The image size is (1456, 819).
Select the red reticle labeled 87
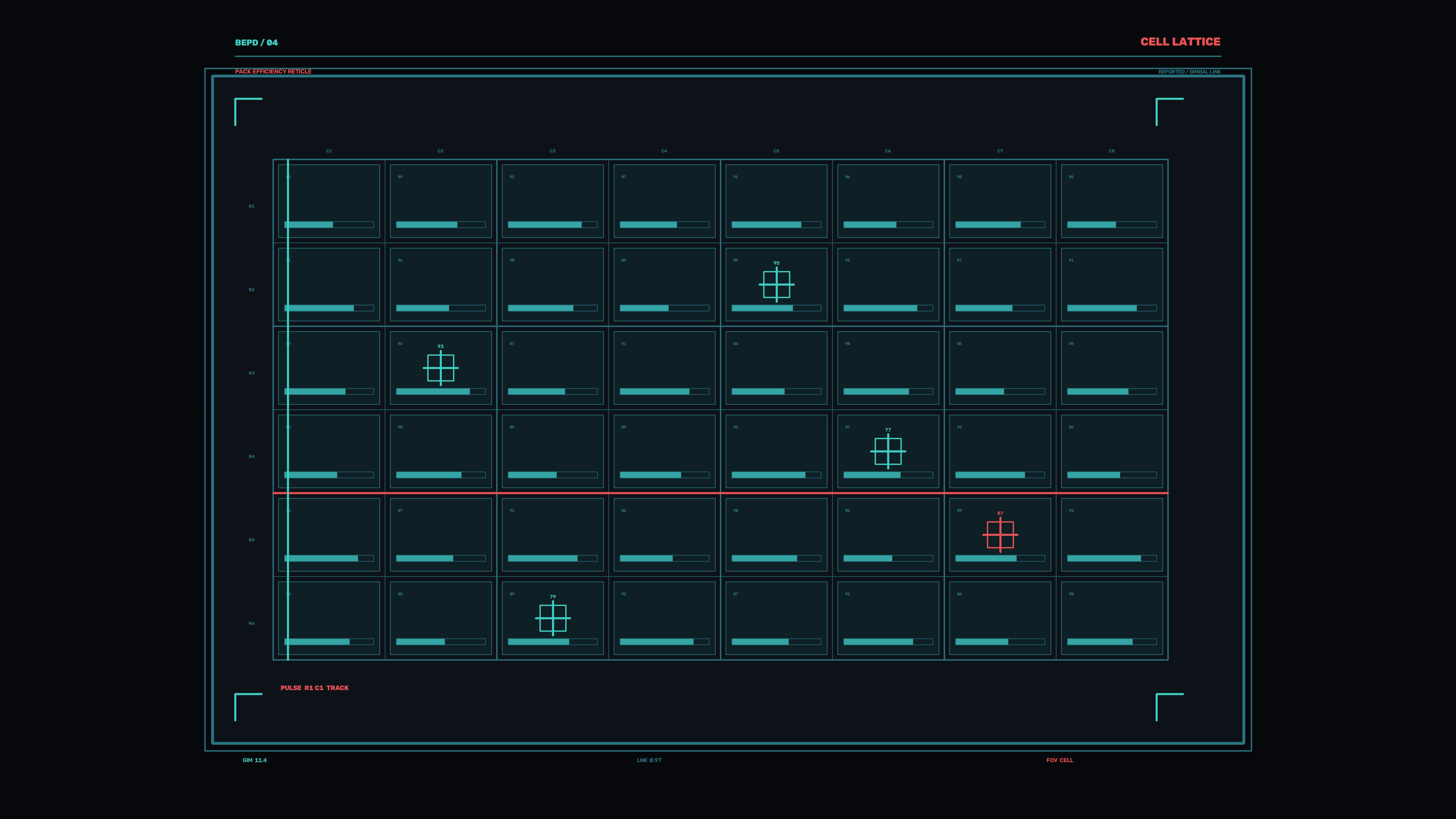[1001, 535]
